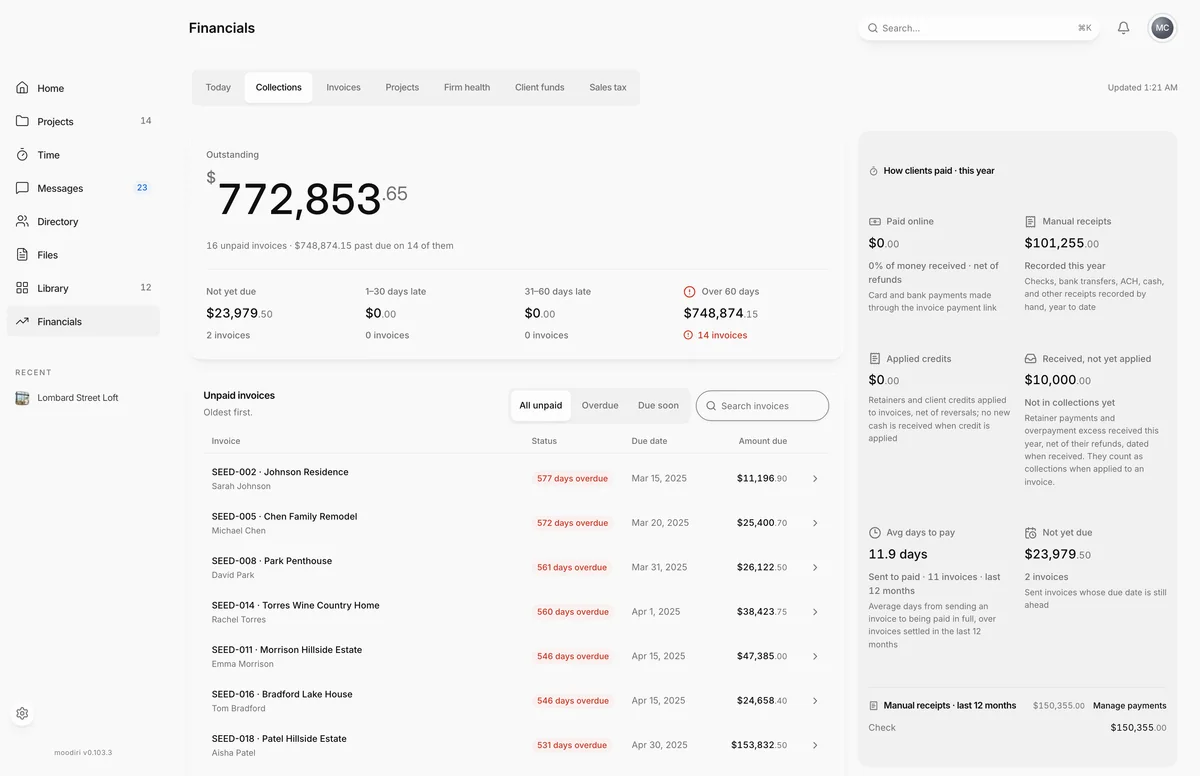Image resolution: width=1200 pixels, height=776 pixels.
Task: Click the Messages unread count 23
Action: tap(142, 188)
